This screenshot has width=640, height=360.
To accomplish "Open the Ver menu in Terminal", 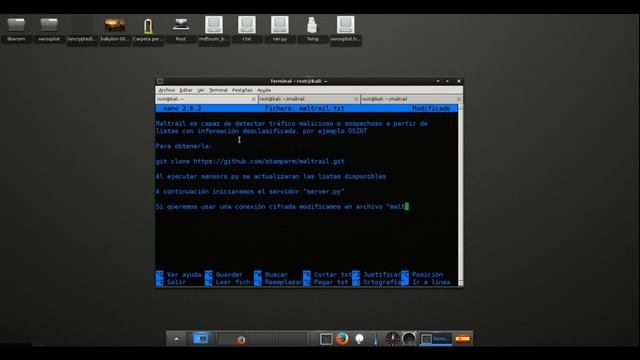I will coord(201,90).
